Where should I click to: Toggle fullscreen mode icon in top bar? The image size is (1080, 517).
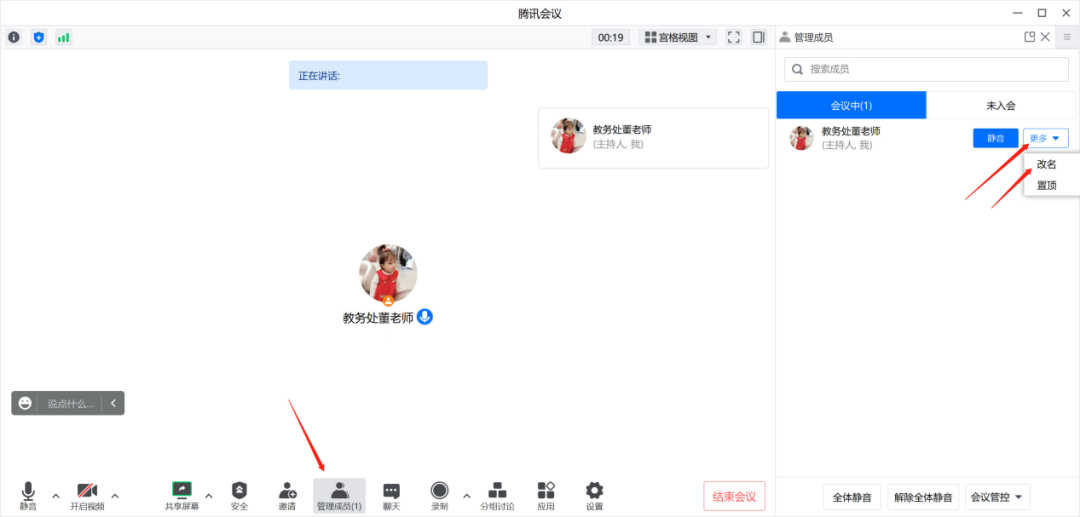click(733, 37)
